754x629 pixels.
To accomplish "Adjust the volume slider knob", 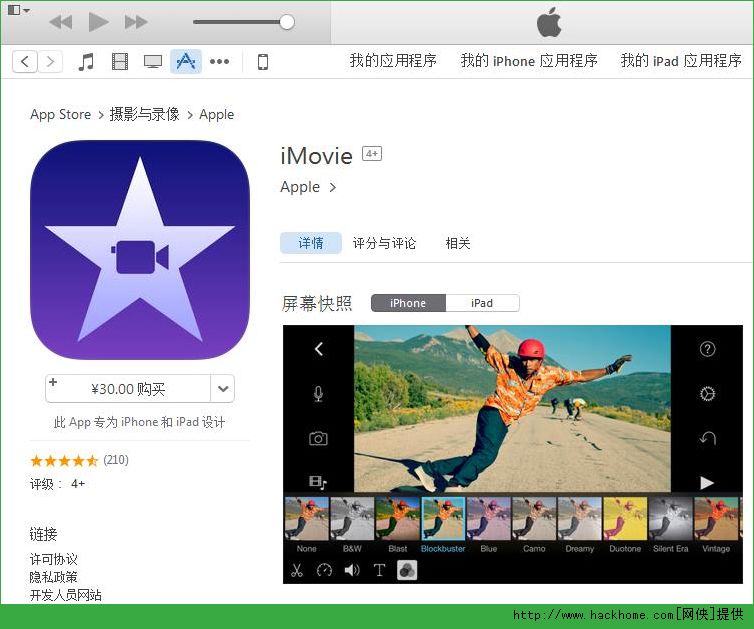I will pyautogui.click(x=287, y=22).
